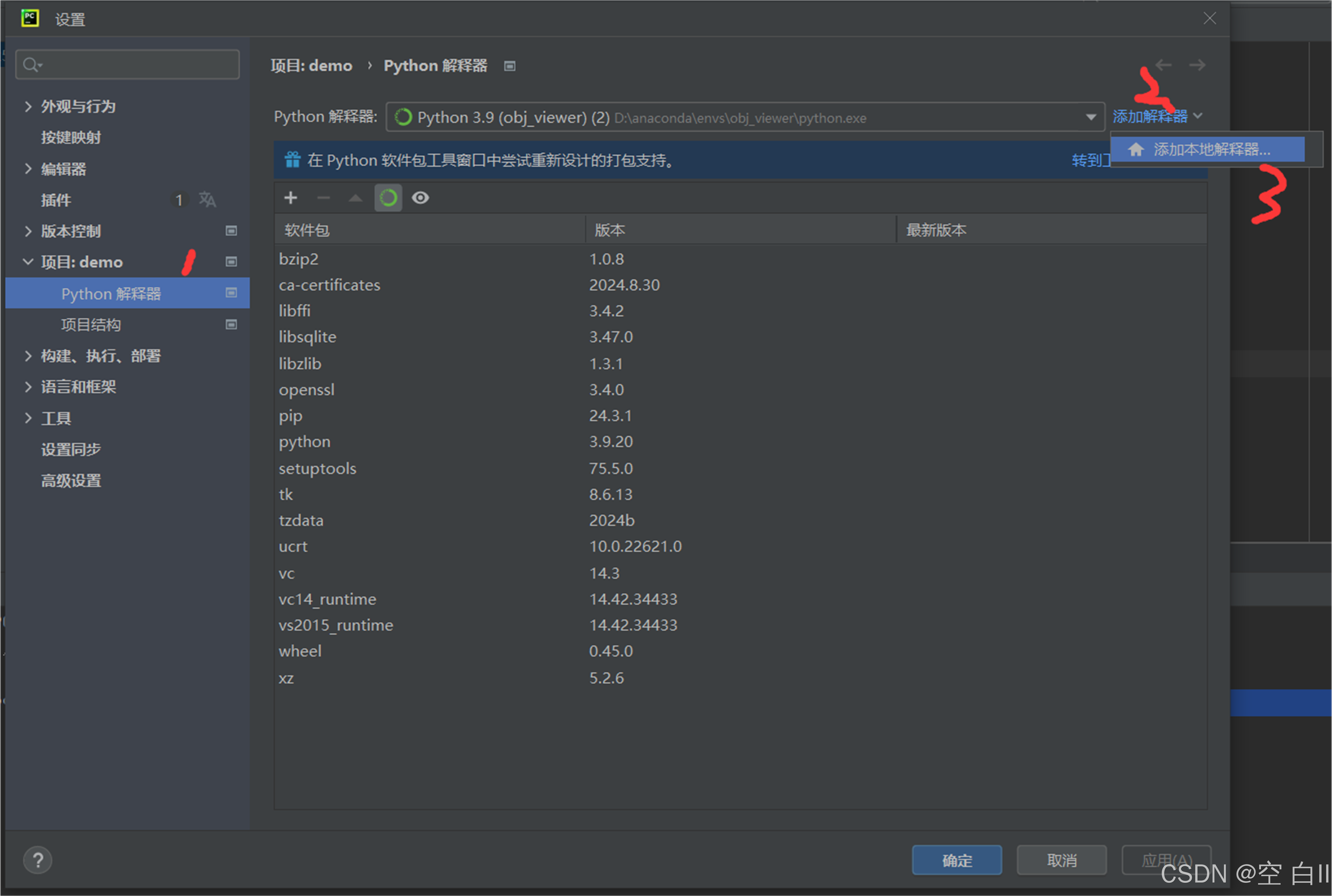Click the translate icon beside 插件

(207, 199)
